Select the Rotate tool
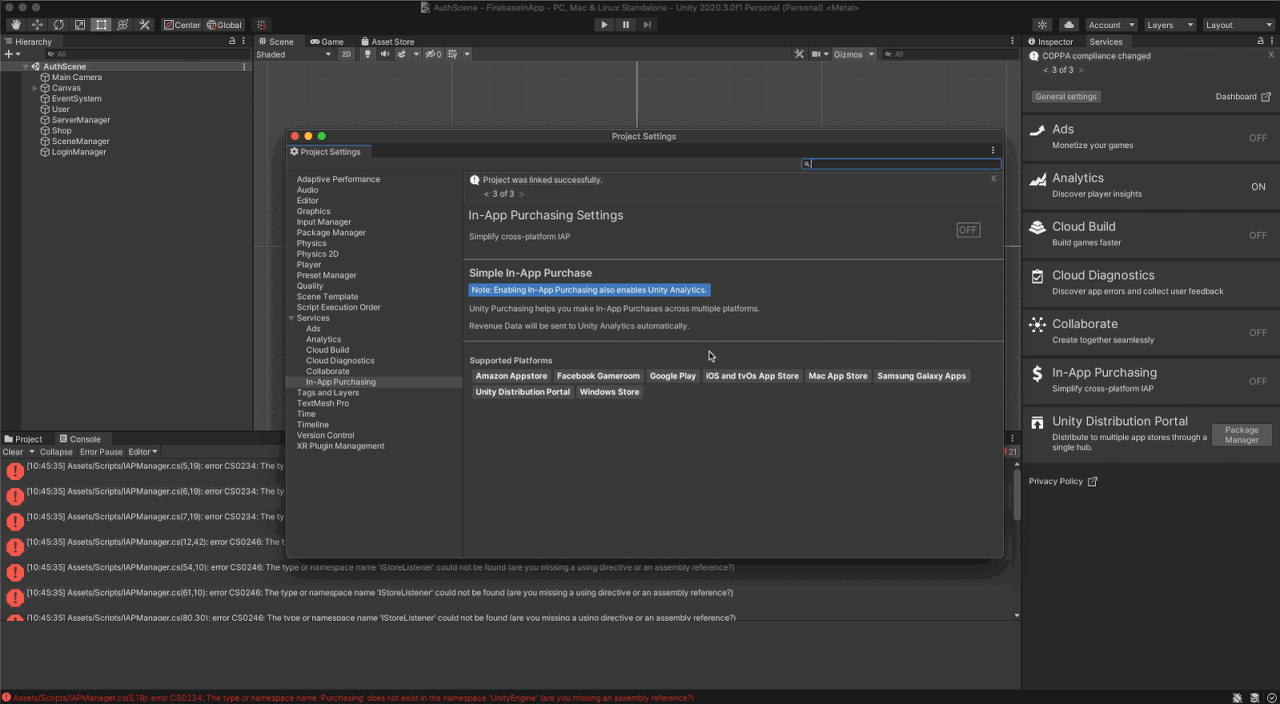 (59, 25)
